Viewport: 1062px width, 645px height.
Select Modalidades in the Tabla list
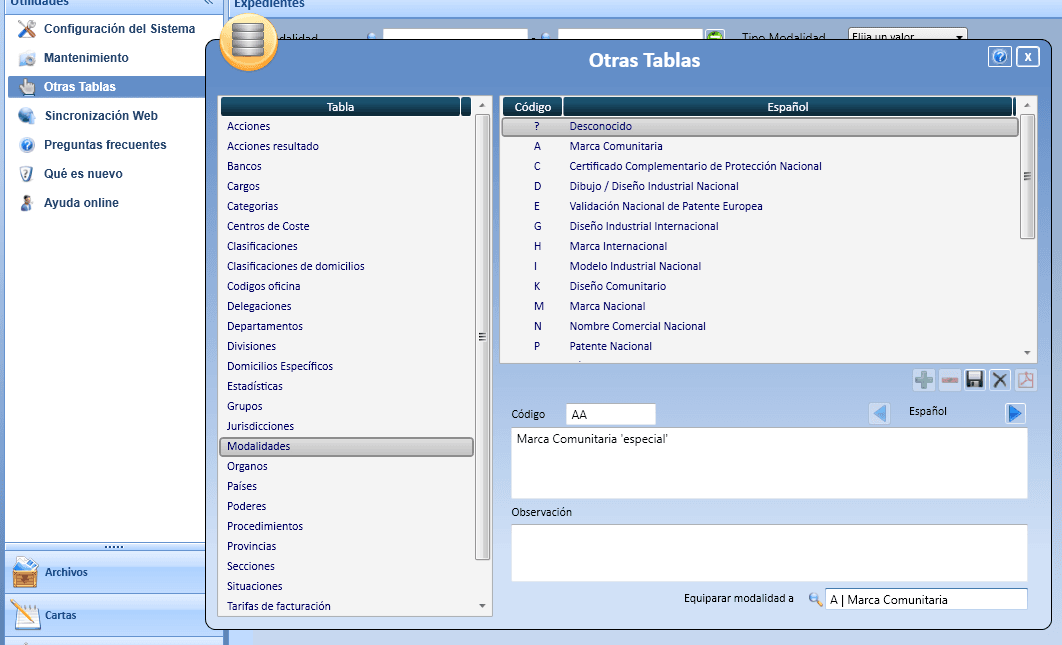tap(347, 446)
